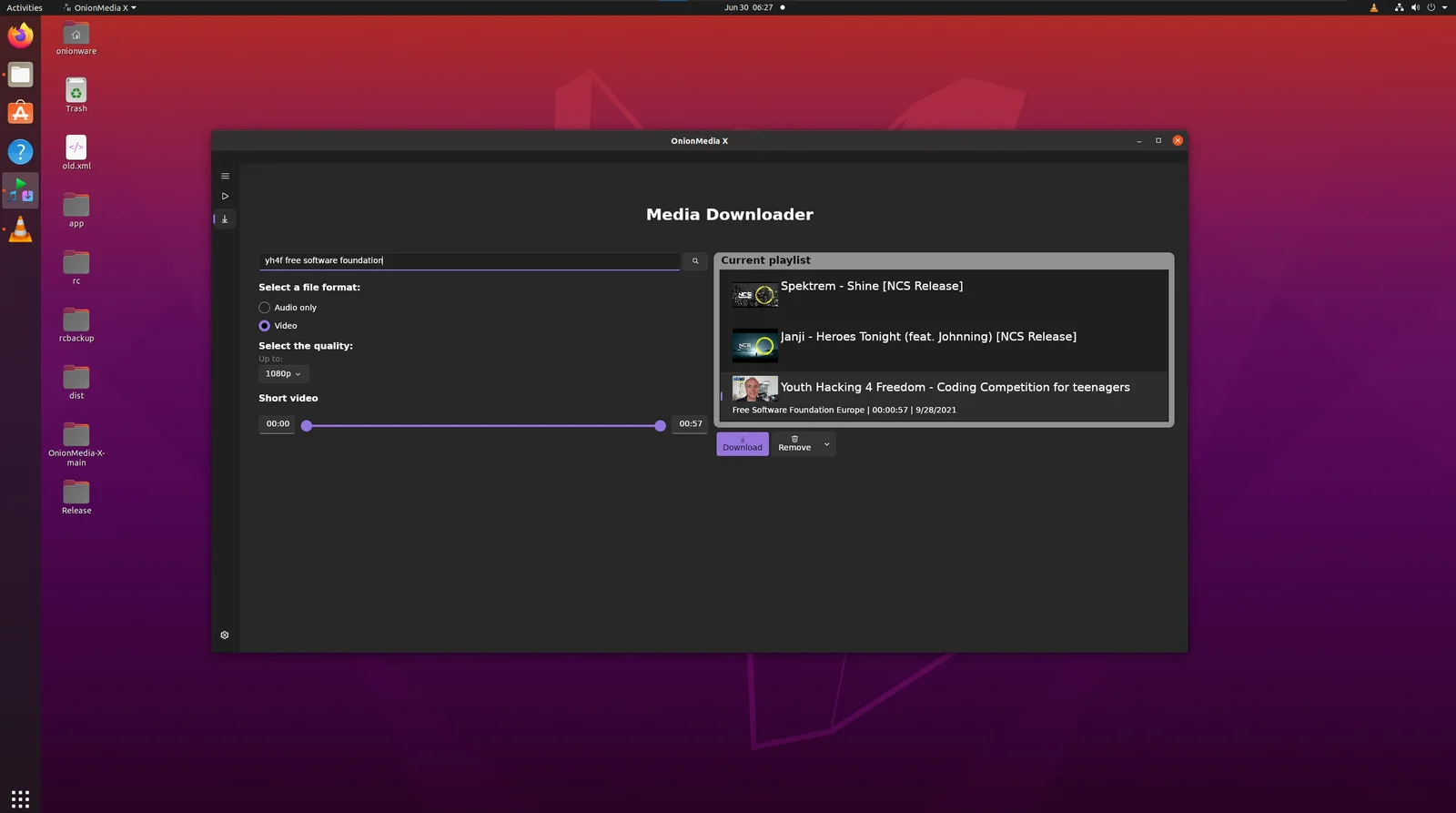Viewport: 1456px width, 813px height.
Task: Click the Remove button
Action: tap(794, 444)
